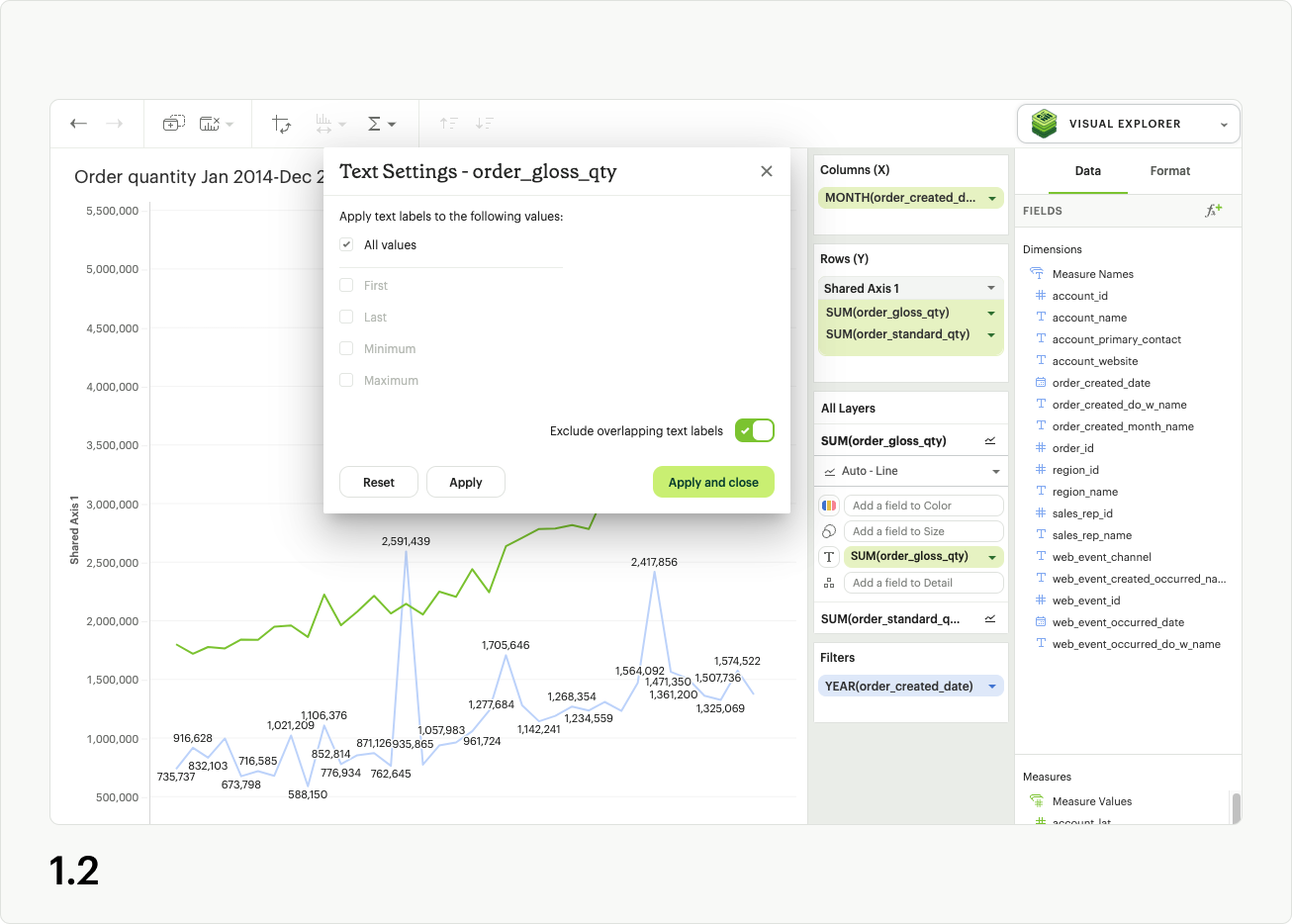Uncheck the All values checkbox
This screenshot has width=1292, height=924.
pos(346,245)
